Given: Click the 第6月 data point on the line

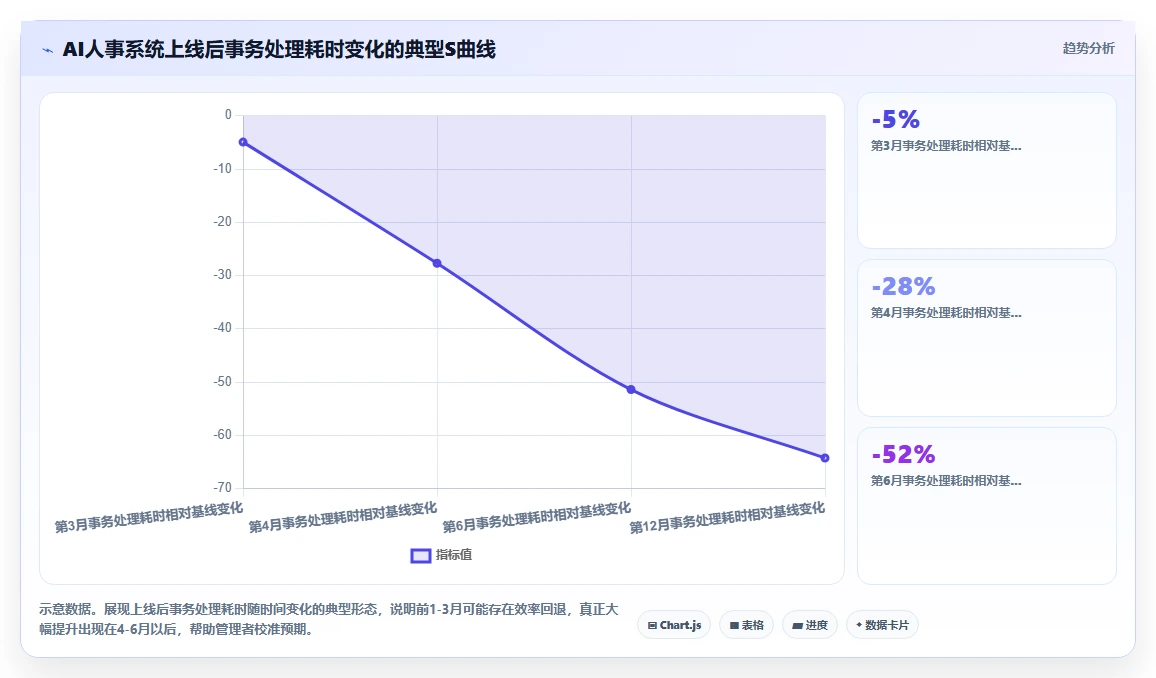Looking at the screenshot, I should [631, 389].
